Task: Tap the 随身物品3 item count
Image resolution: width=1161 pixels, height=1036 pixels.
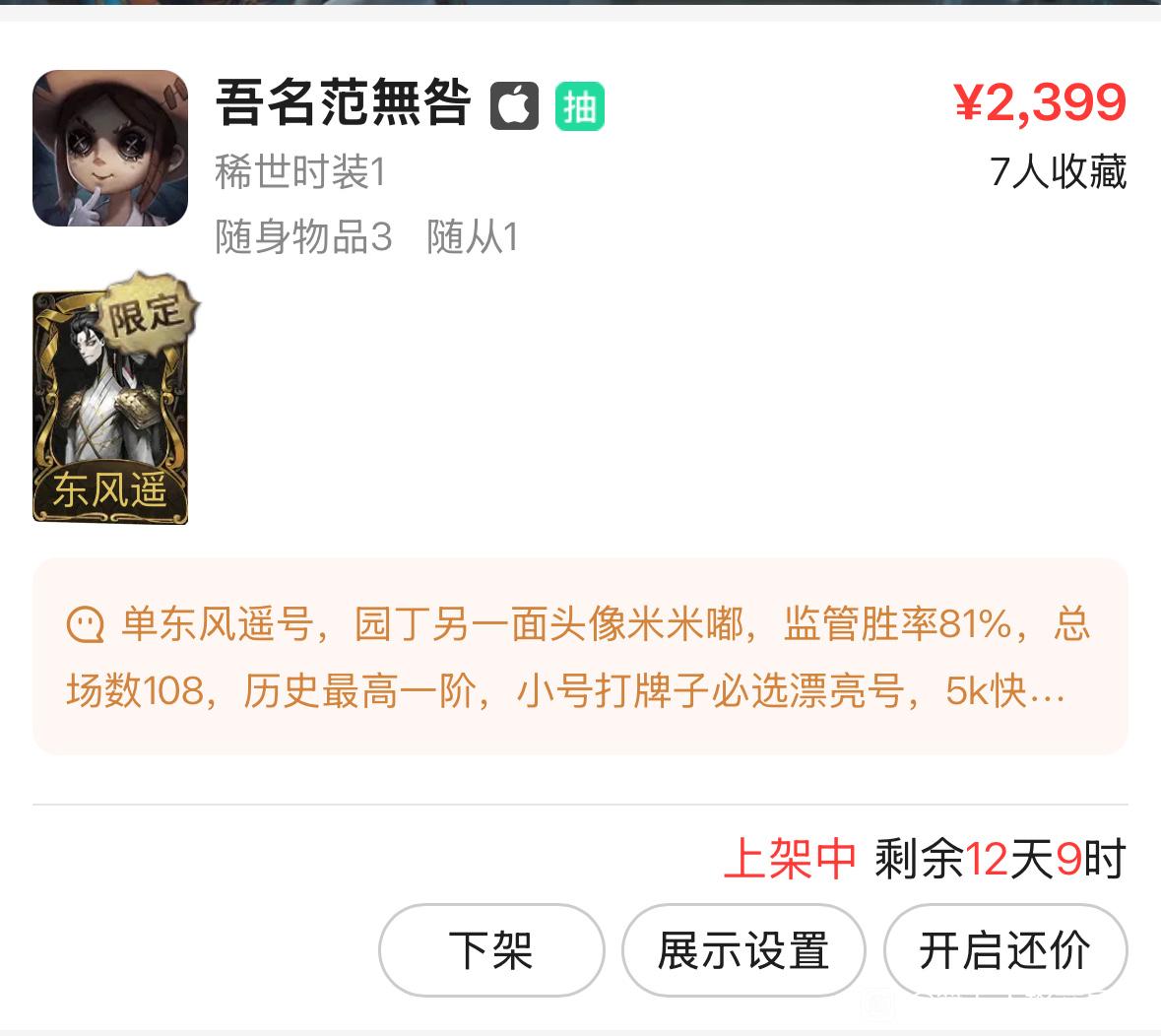Action: pyautogui.click(x=303, y=237)
